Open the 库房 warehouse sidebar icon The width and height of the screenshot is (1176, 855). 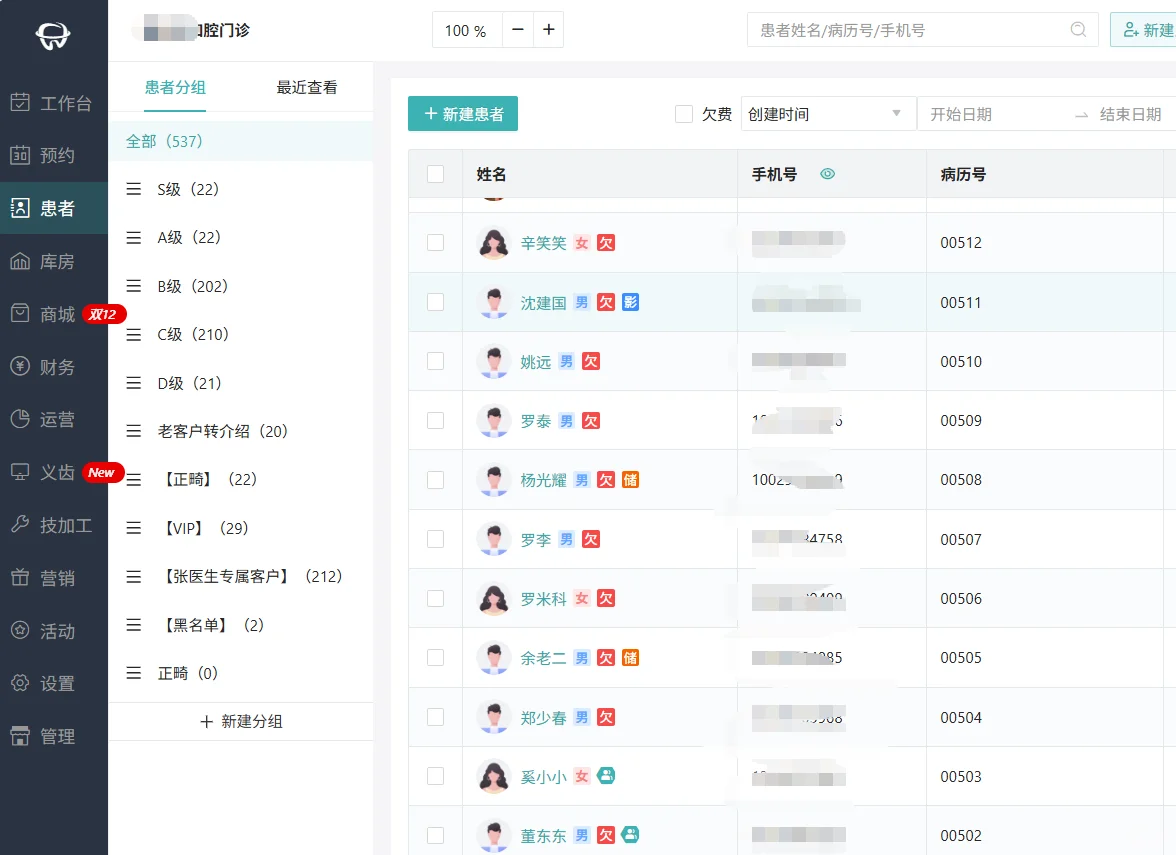click(20, 261)
